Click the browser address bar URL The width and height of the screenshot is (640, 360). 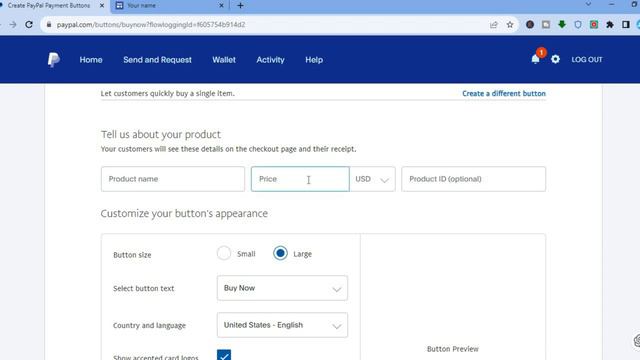[151, 24]
